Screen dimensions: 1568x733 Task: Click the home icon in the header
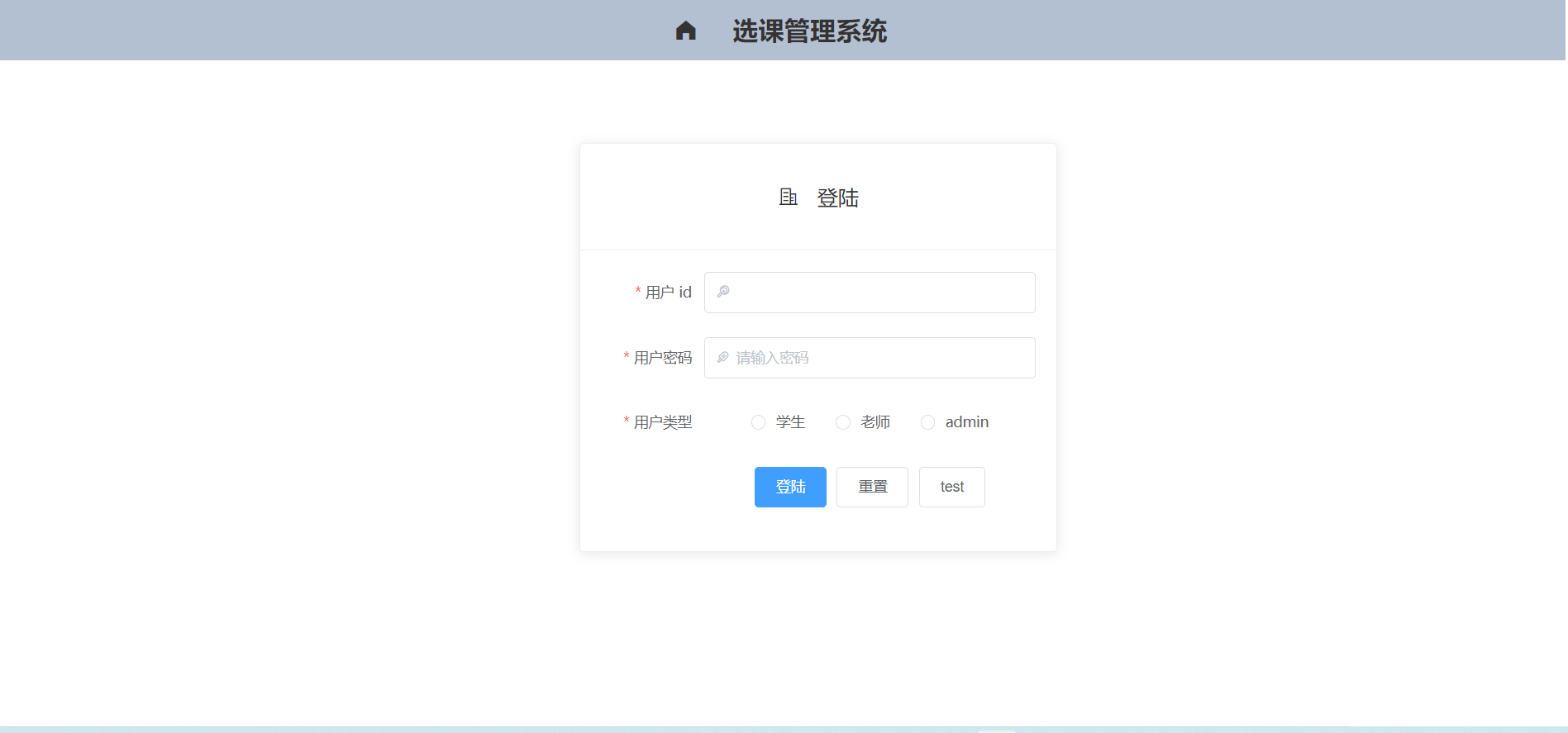point(685,31)
